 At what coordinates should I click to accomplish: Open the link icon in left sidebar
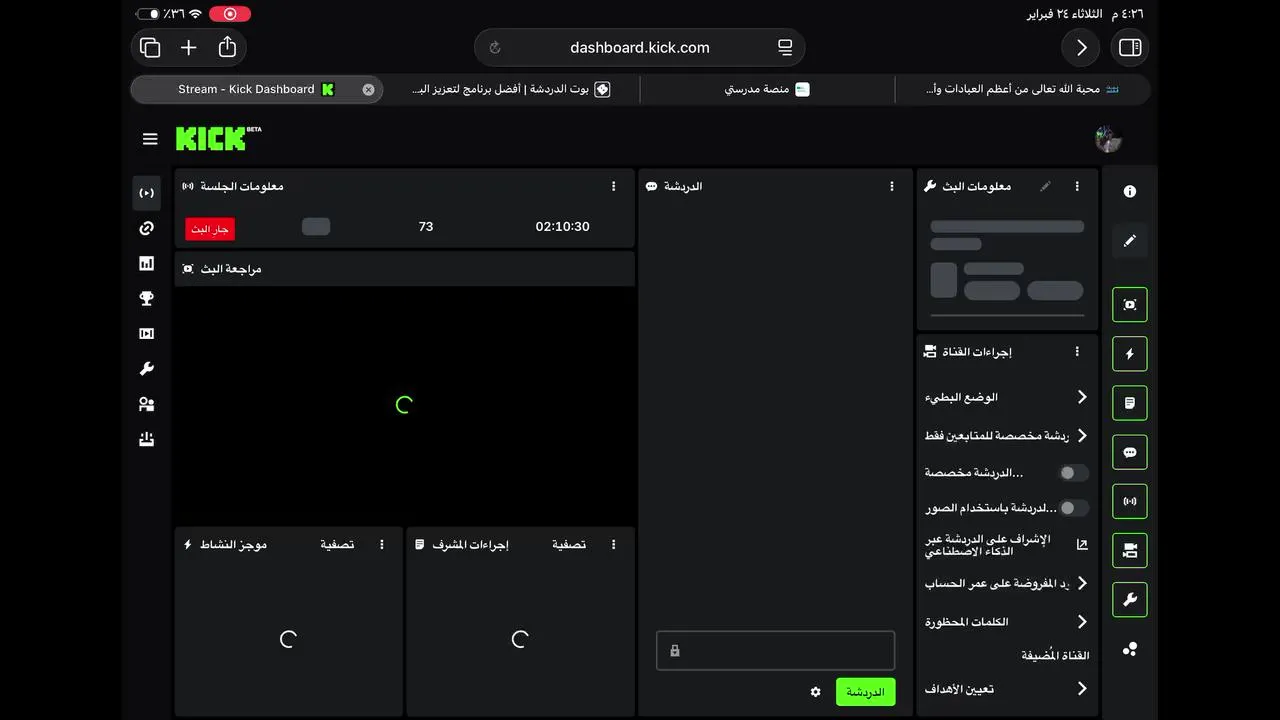[147, 228]
